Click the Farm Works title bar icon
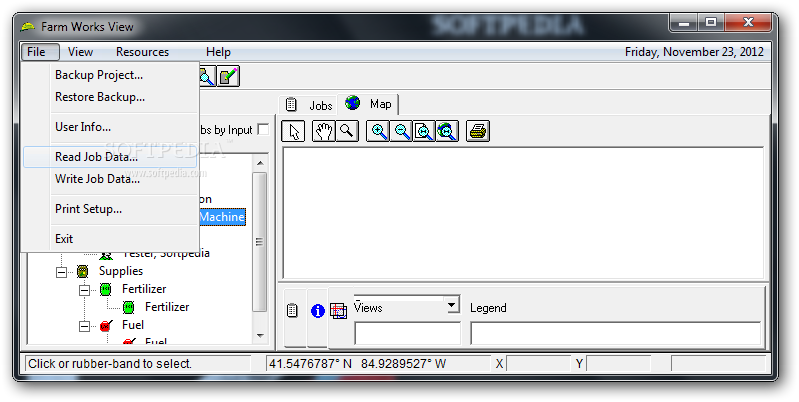 [x=28, y=26]
